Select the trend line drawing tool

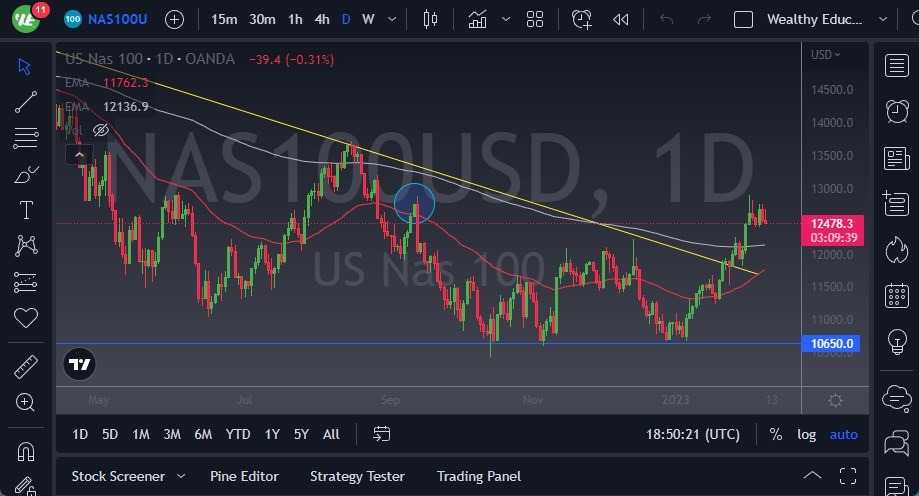point(26,102)
